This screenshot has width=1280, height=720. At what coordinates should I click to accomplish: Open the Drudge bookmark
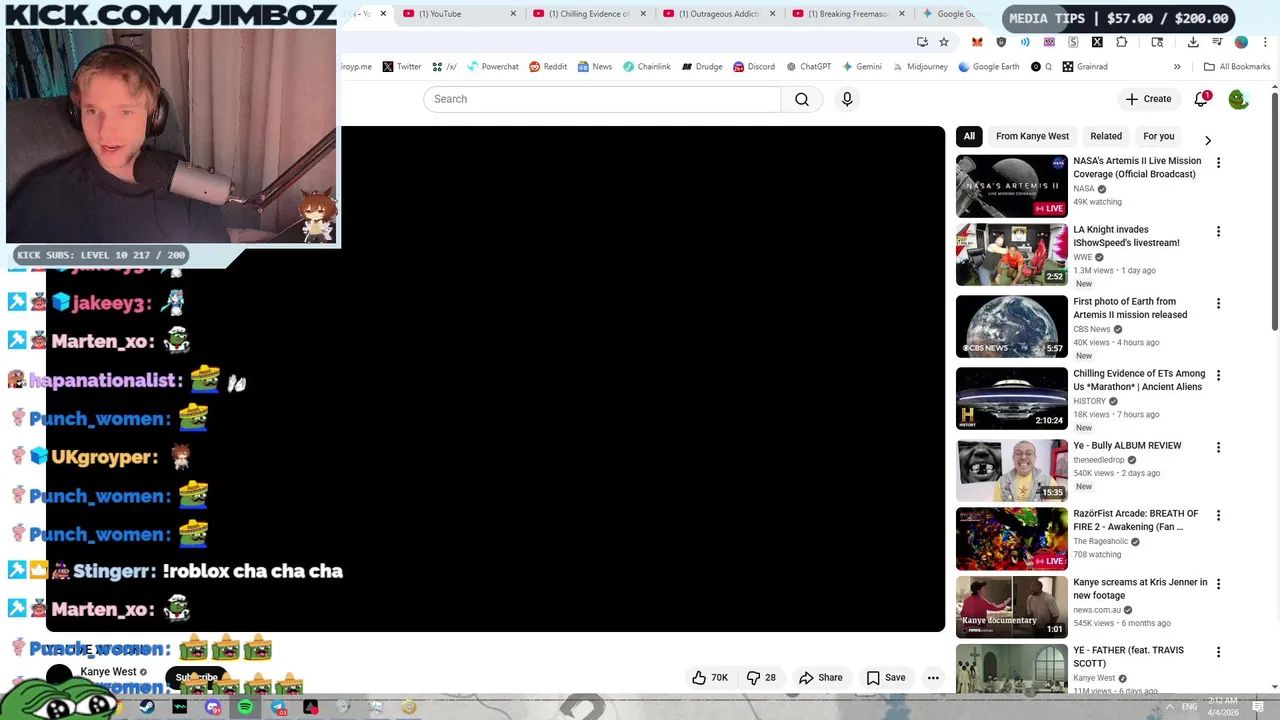[x=702, y=67]
